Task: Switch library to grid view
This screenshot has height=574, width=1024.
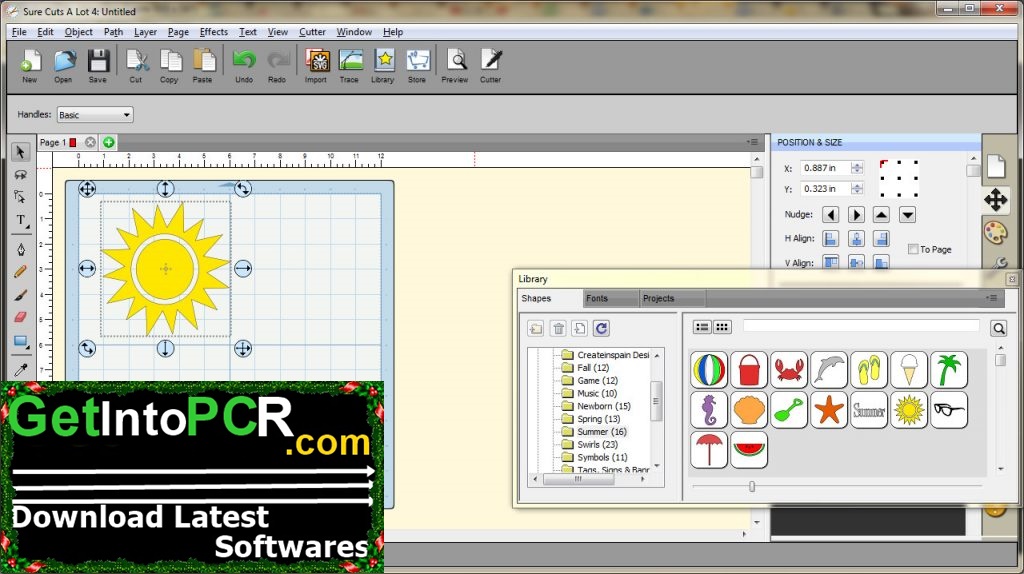Action: tap(722, 327)
